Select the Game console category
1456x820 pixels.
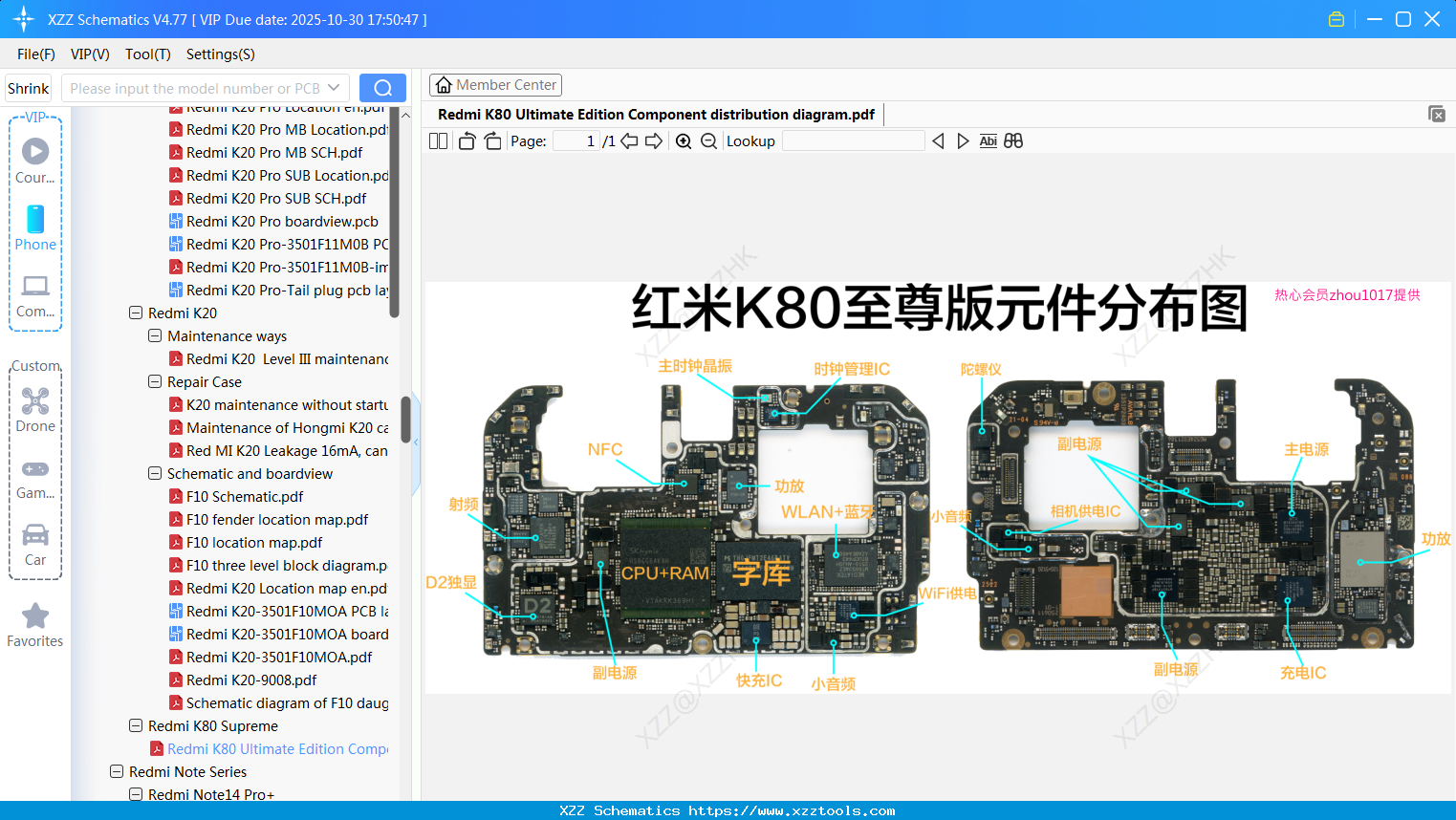(x=34, y=468)
